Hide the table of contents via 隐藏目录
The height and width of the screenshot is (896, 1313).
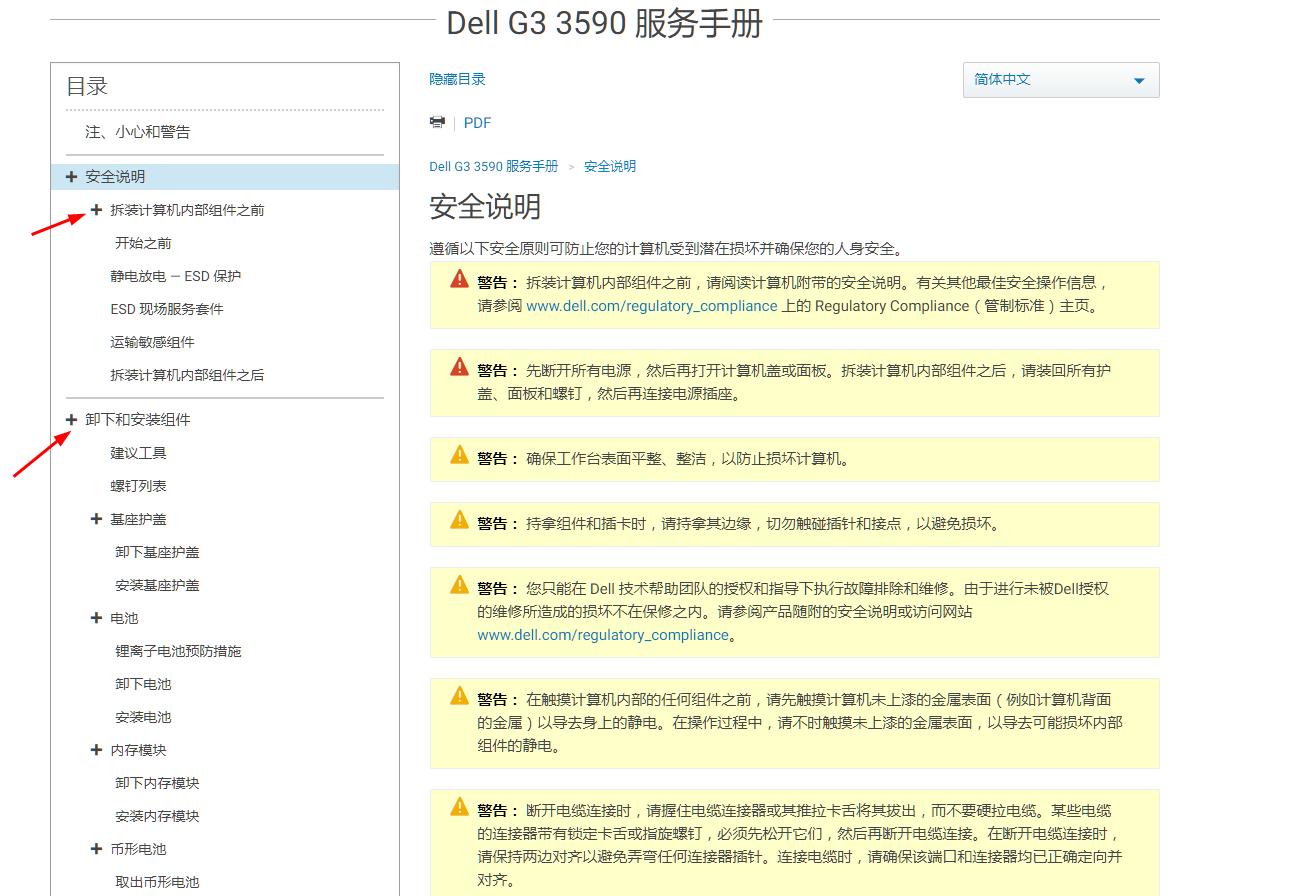point(456,78)
